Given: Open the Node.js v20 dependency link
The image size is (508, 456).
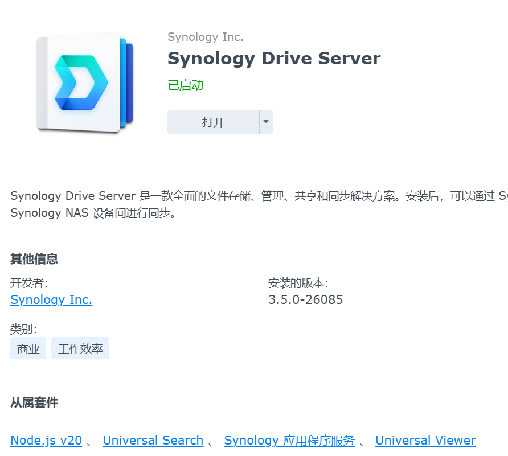Looking at the screenshot, I should point(46,440).
